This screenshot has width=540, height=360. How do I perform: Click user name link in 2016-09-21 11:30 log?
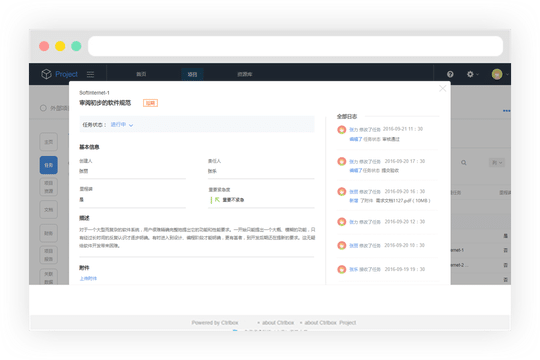pos(353,130)
